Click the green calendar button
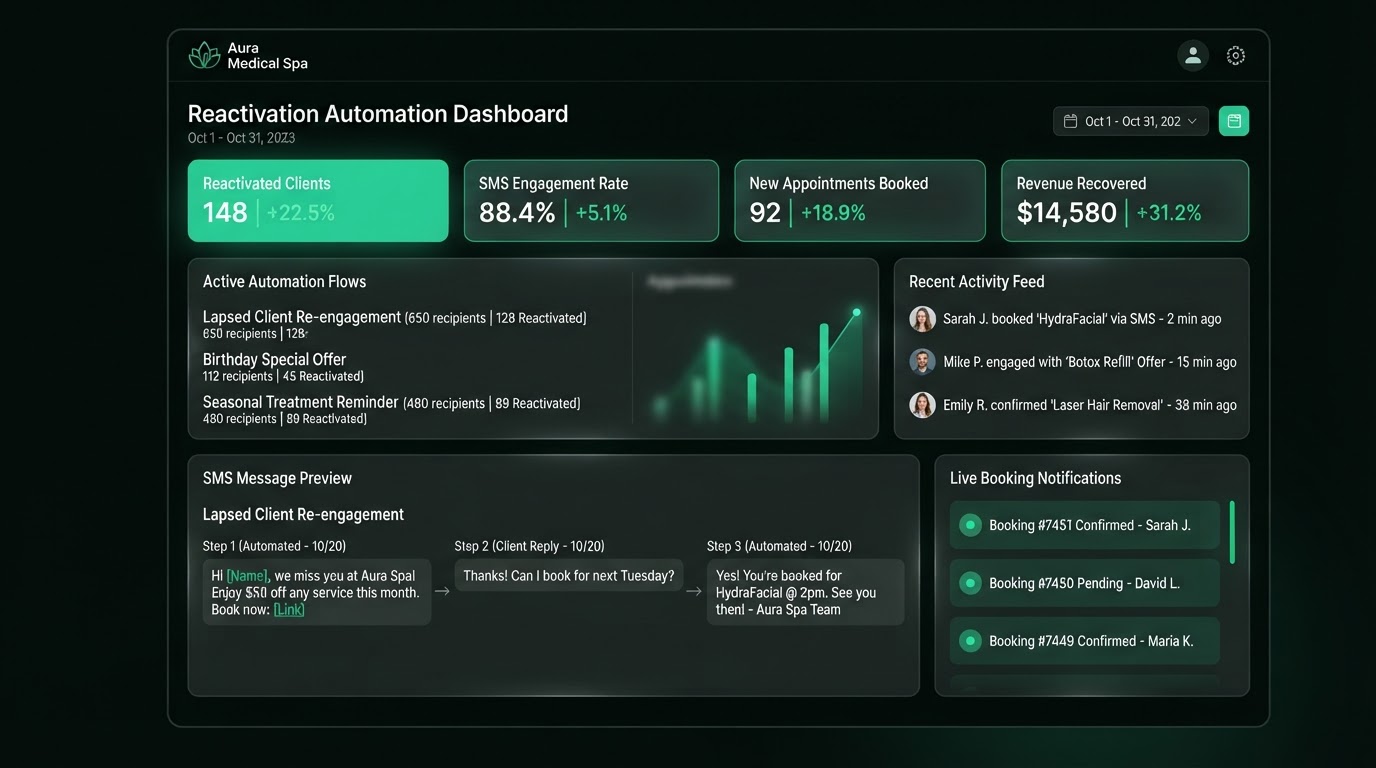Image resolution: width=1376 pixels, height=768 pixels. (1234, 121)
